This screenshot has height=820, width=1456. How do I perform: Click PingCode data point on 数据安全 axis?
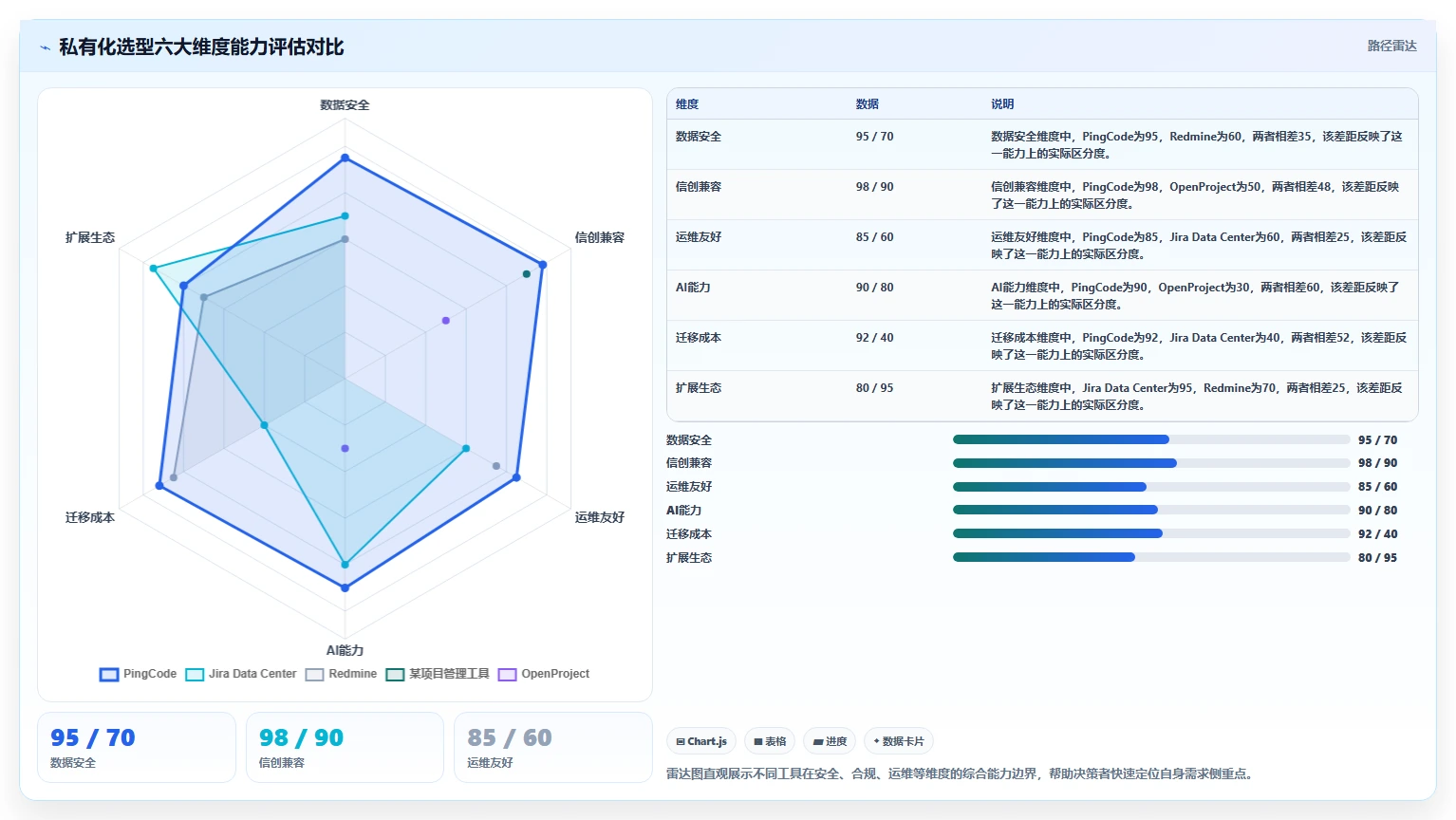(345, 158)
